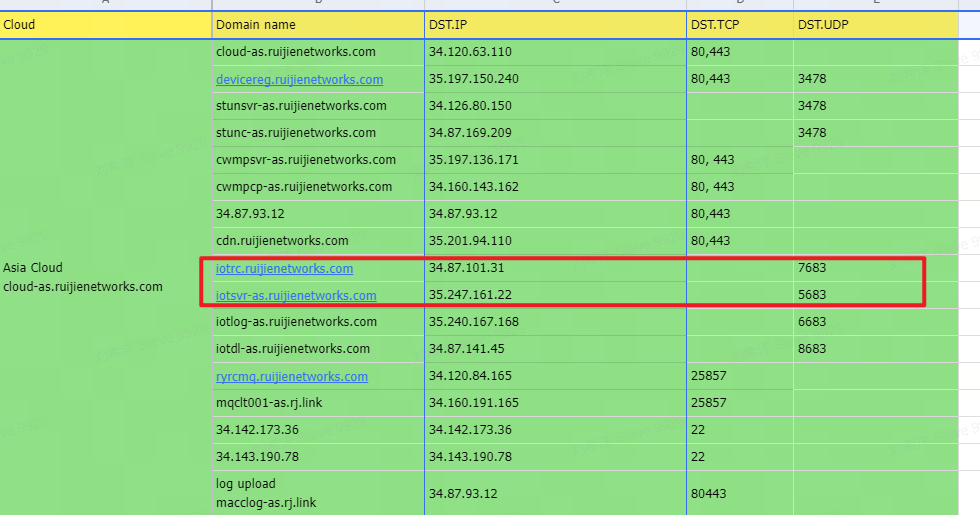The height and width of the screenshot is (515, 980).
Task: Select IP cell 35.201.94.110
Action: [x=555, y=241]
